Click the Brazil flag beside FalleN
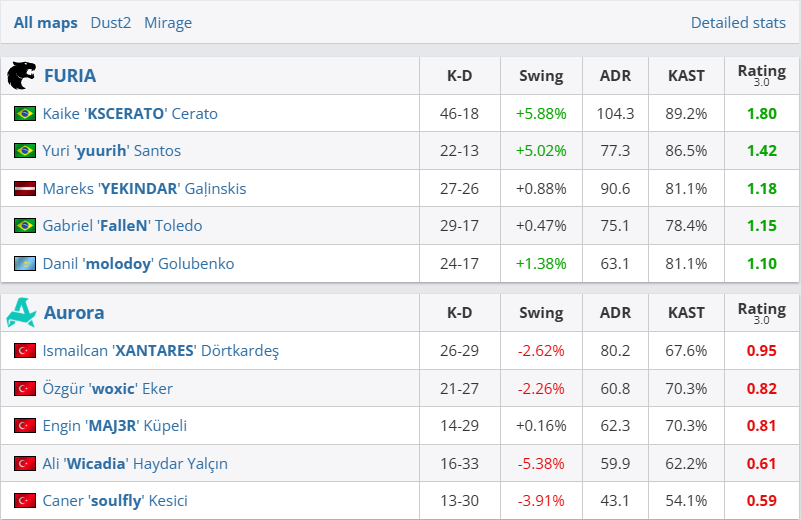The image size is (801, 520). (x=25, y=226)
